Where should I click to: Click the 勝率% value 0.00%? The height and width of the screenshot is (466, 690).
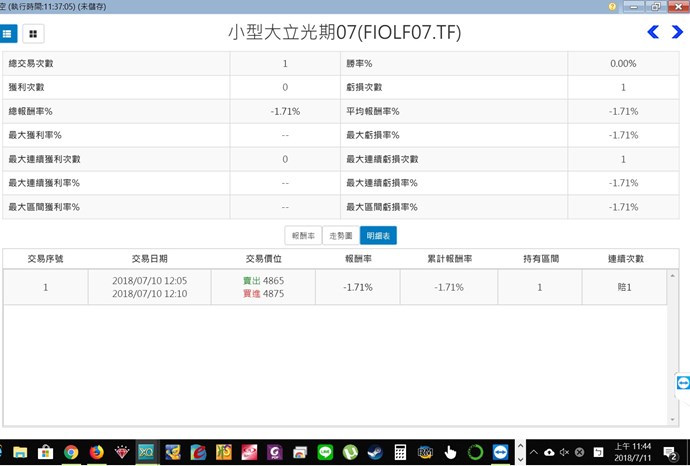pos(623,63)
